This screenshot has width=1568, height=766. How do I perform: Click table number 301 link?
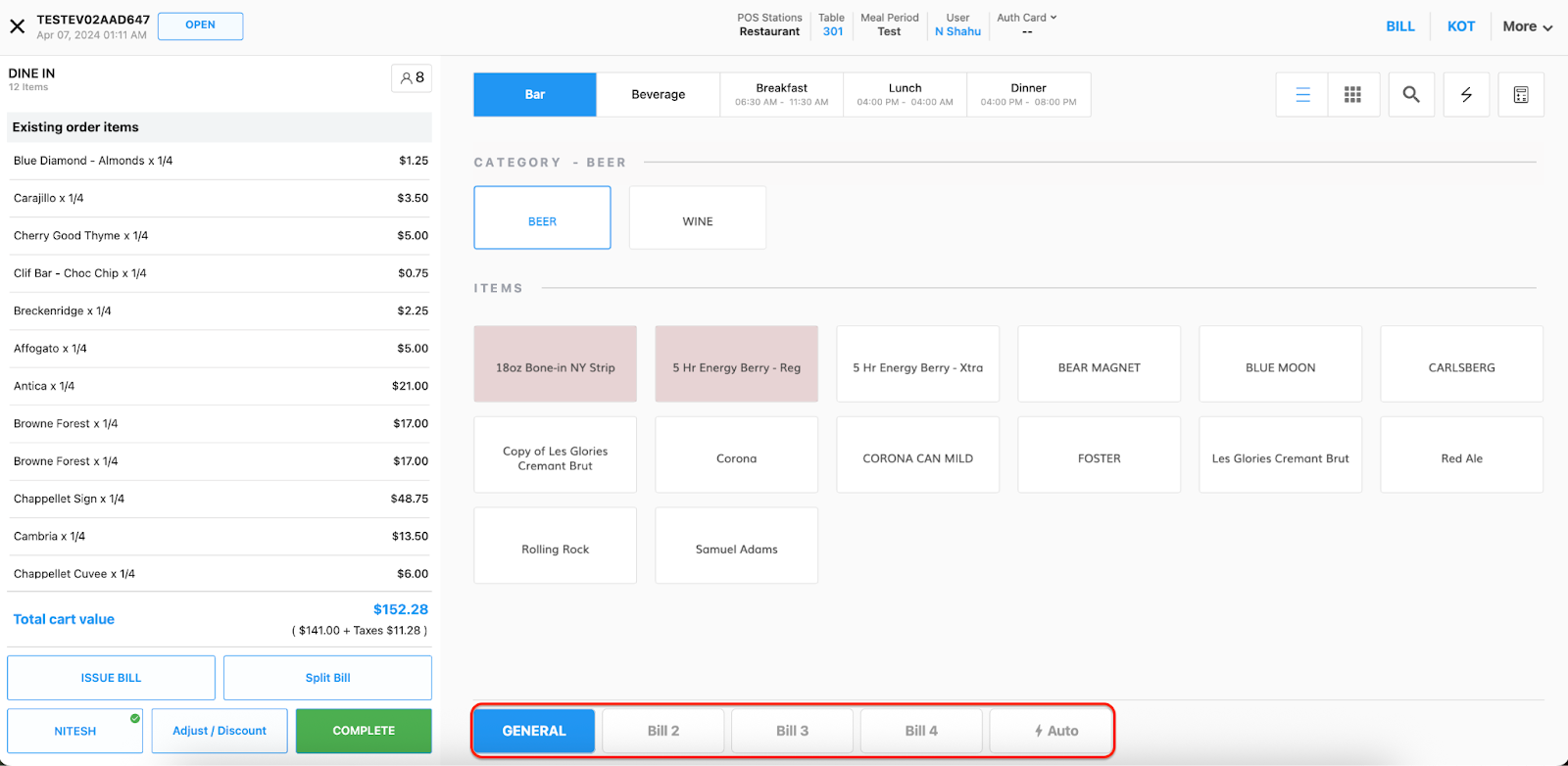(832, 31)
